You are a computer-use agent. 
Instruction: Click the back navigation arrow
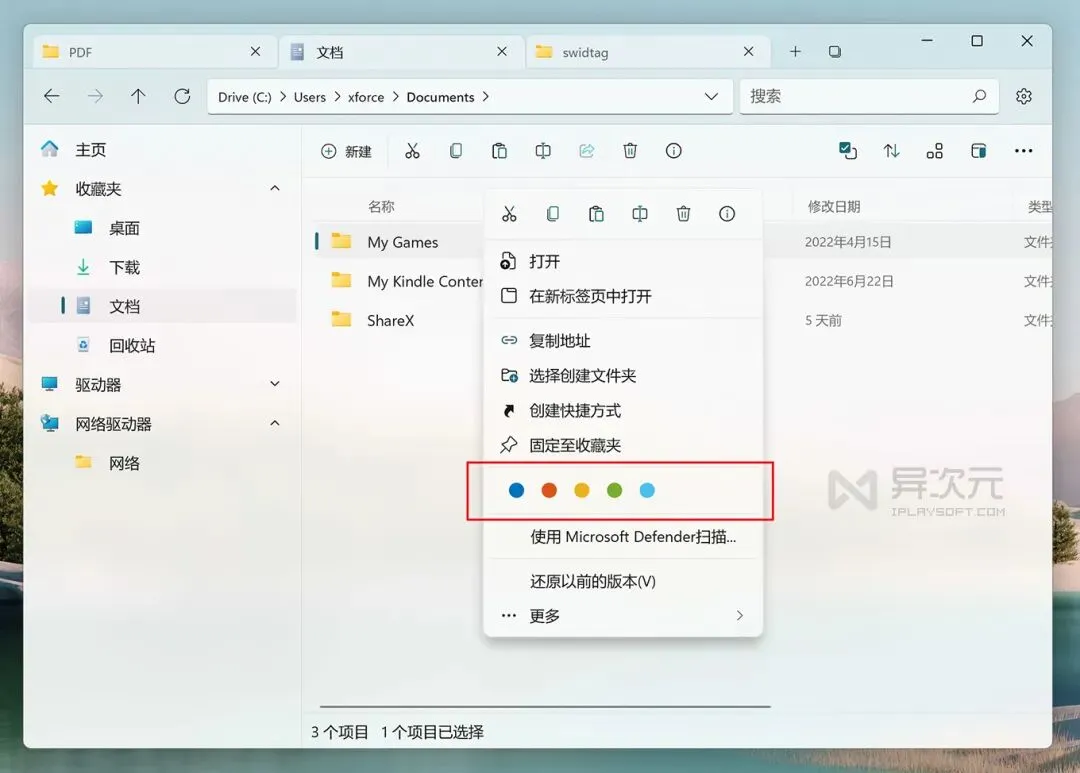pos(52,96)
